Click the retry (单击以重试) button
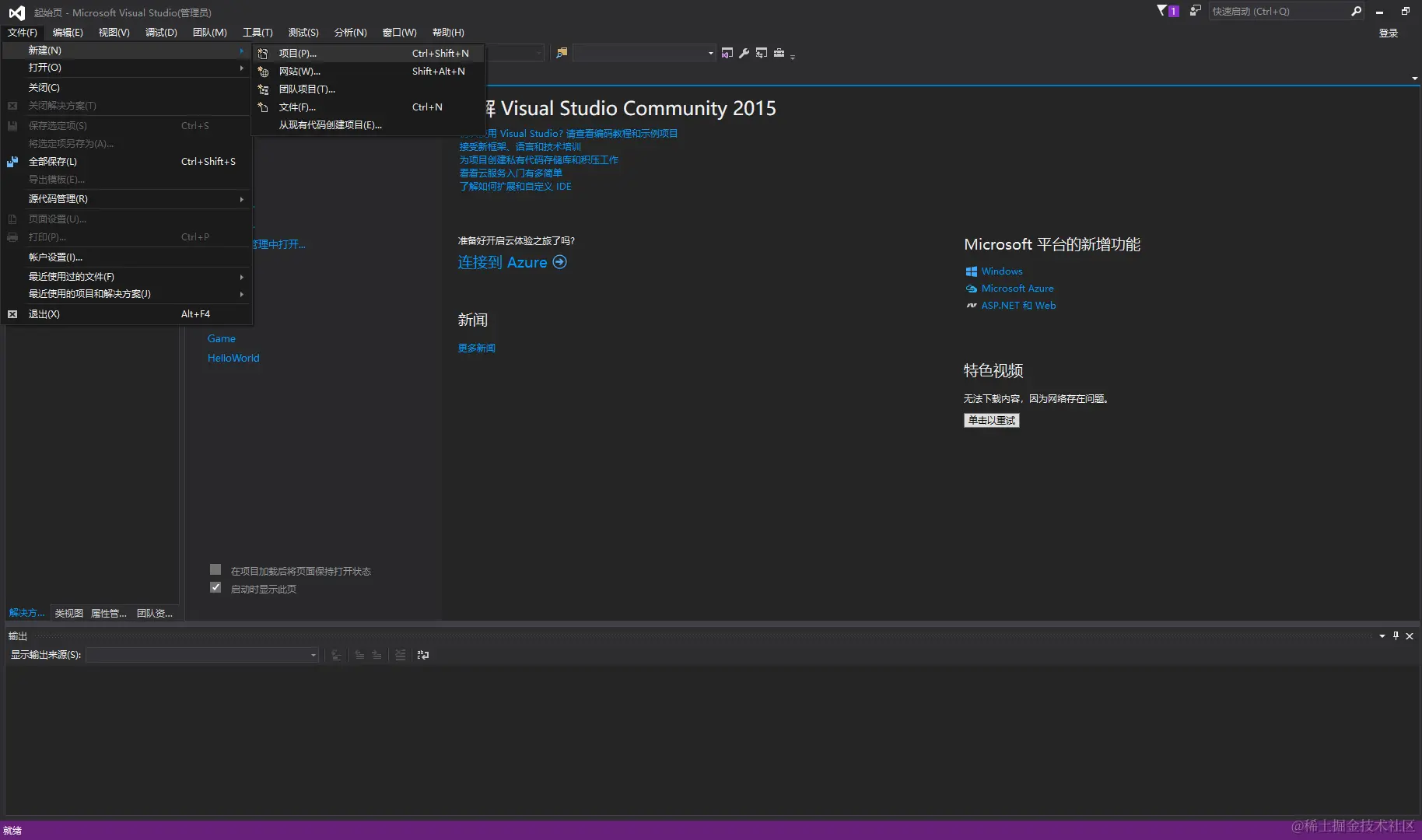 [x=992, y=420]
